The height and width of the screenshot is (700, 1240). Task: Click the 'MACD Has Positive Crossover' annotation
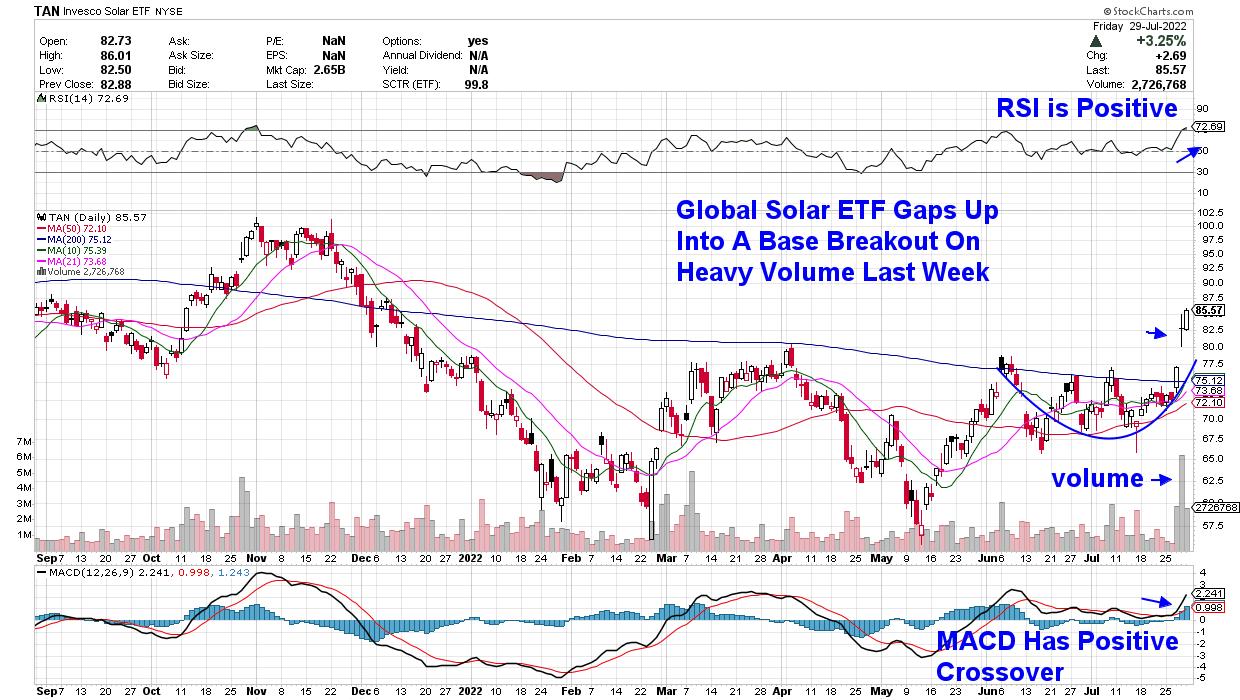1057,656
